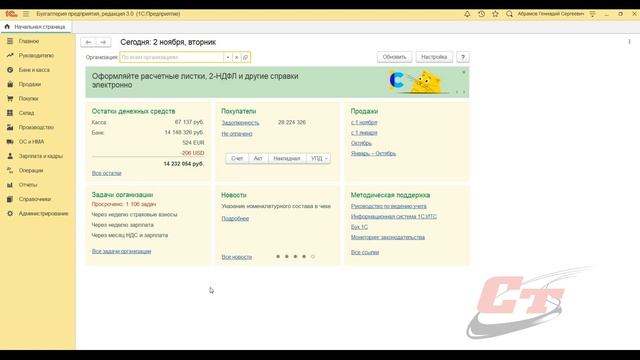This screenshot has height=360, width=640.
Task: Open the Октябрь sales link
Action: (361, 143)
